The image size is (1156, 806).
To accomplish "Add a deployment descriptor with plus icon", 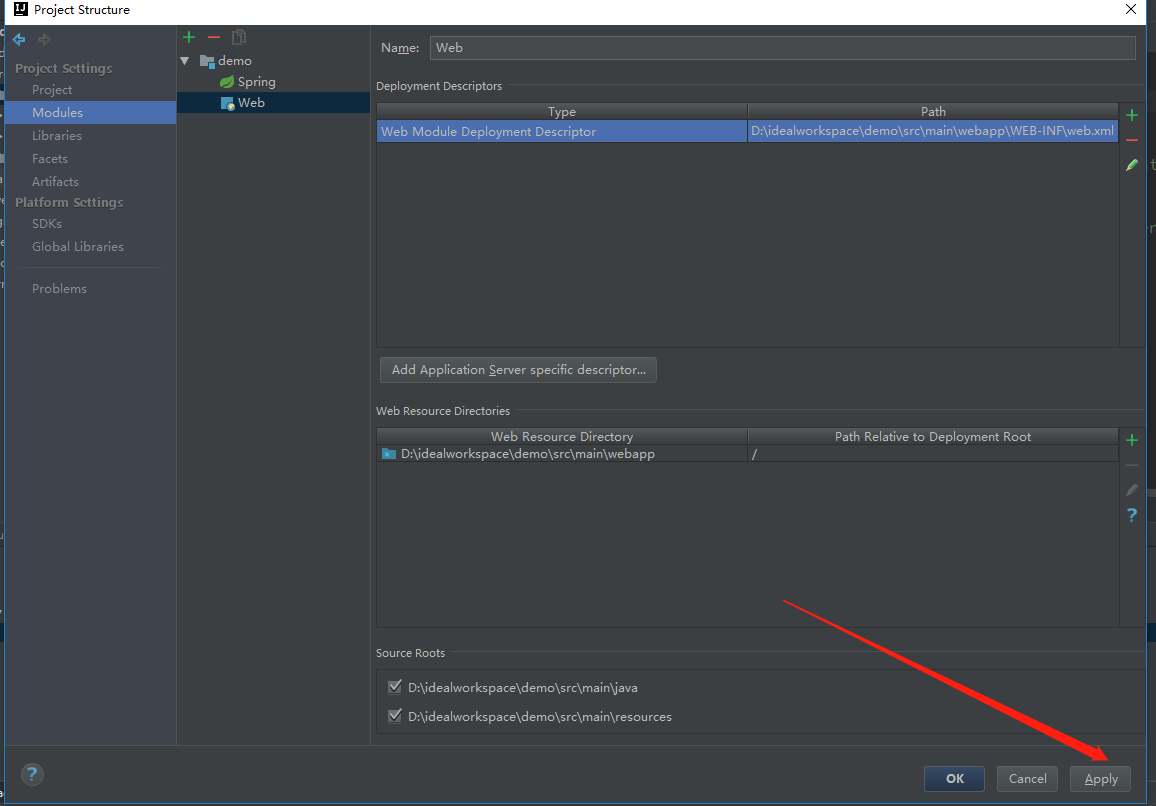I will (x=1132, y=115).
